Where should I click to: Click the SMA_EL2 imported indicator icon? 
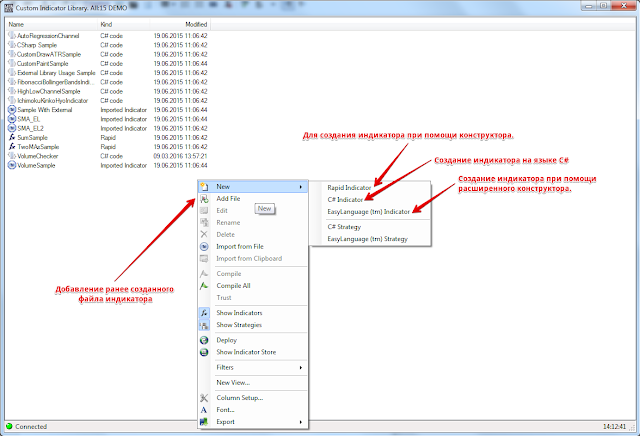(x=12, y=128)
